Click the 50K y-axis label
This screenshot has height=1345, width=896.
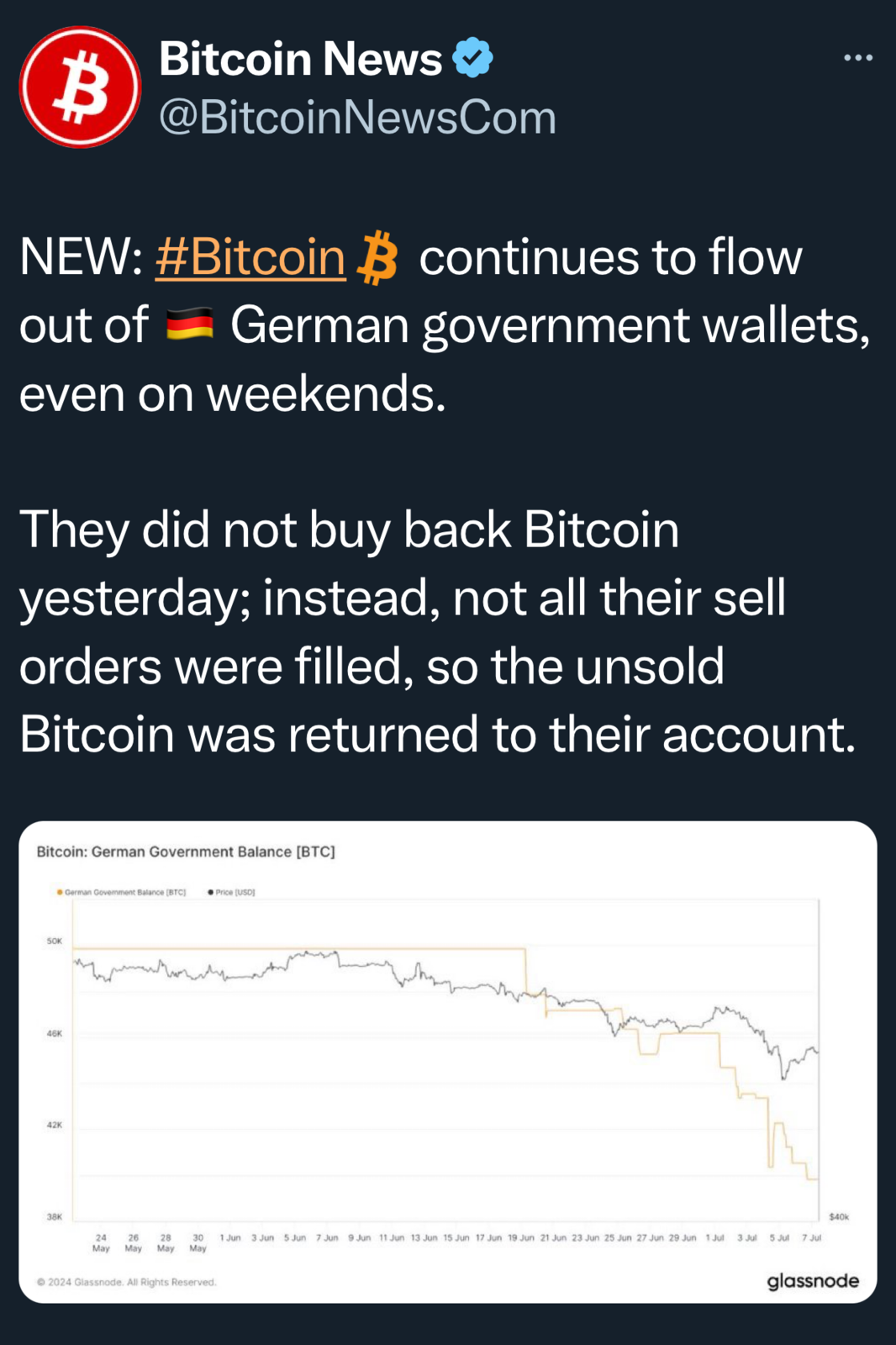click(x=54, y=941)
